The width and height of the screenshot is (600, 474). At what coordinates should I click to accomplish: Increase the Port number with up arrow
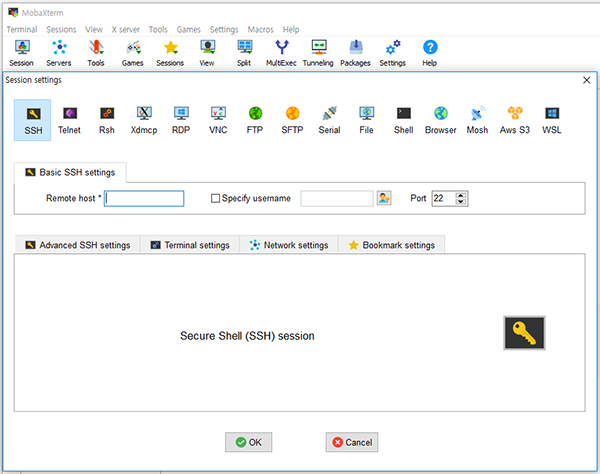[461, 195]
